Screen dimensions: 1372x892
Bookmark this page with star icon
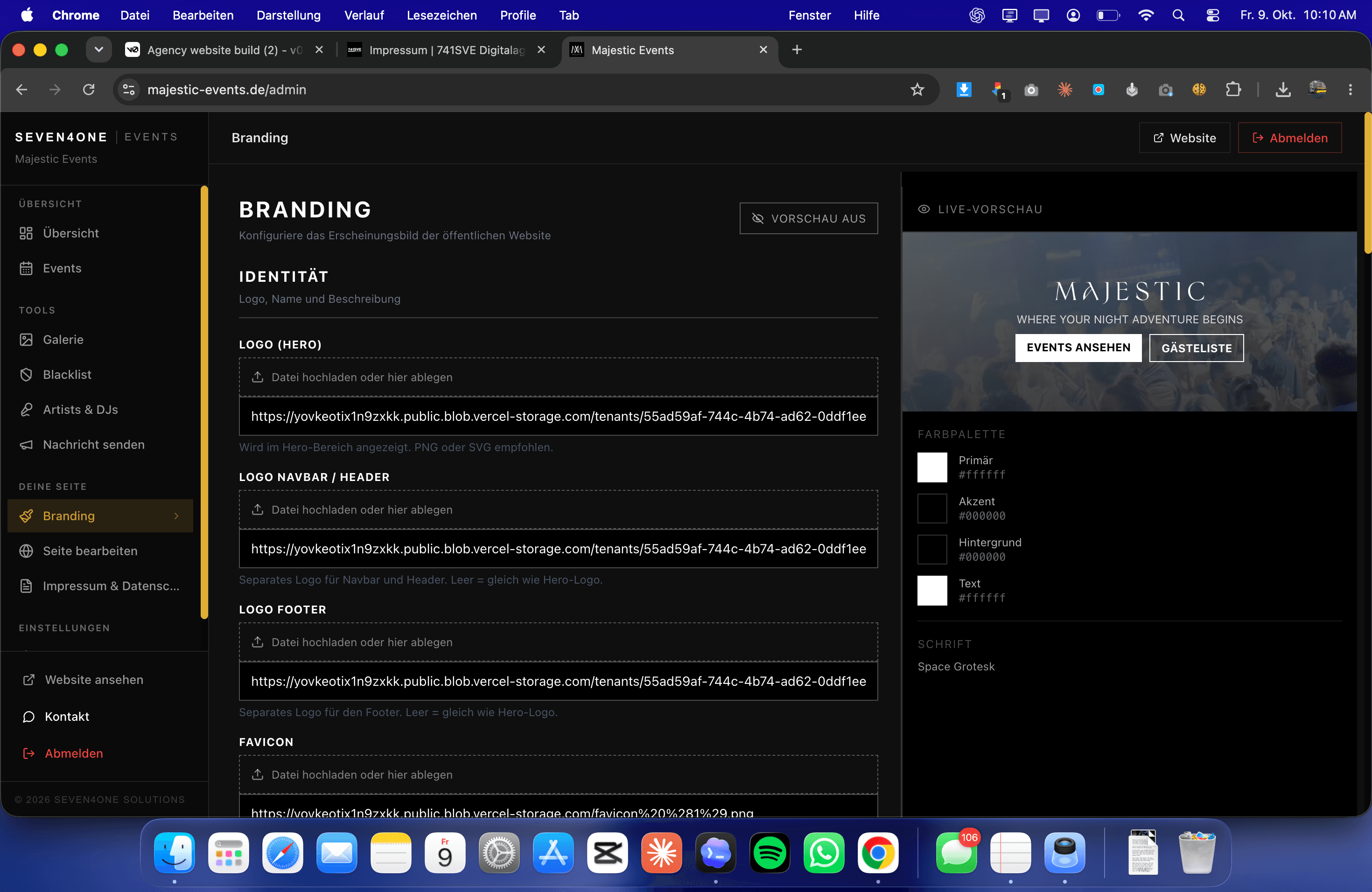click(917, 90)
